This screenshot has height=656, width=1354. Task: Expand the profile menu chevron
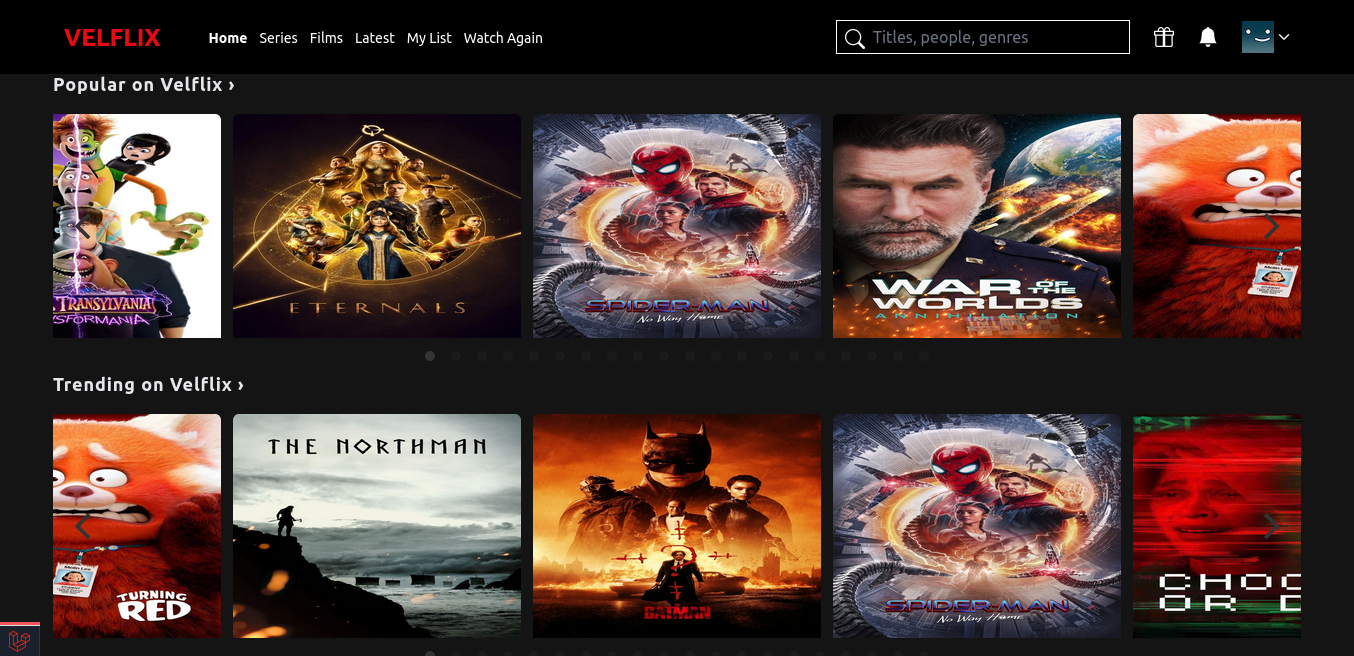pos(1284,37)
